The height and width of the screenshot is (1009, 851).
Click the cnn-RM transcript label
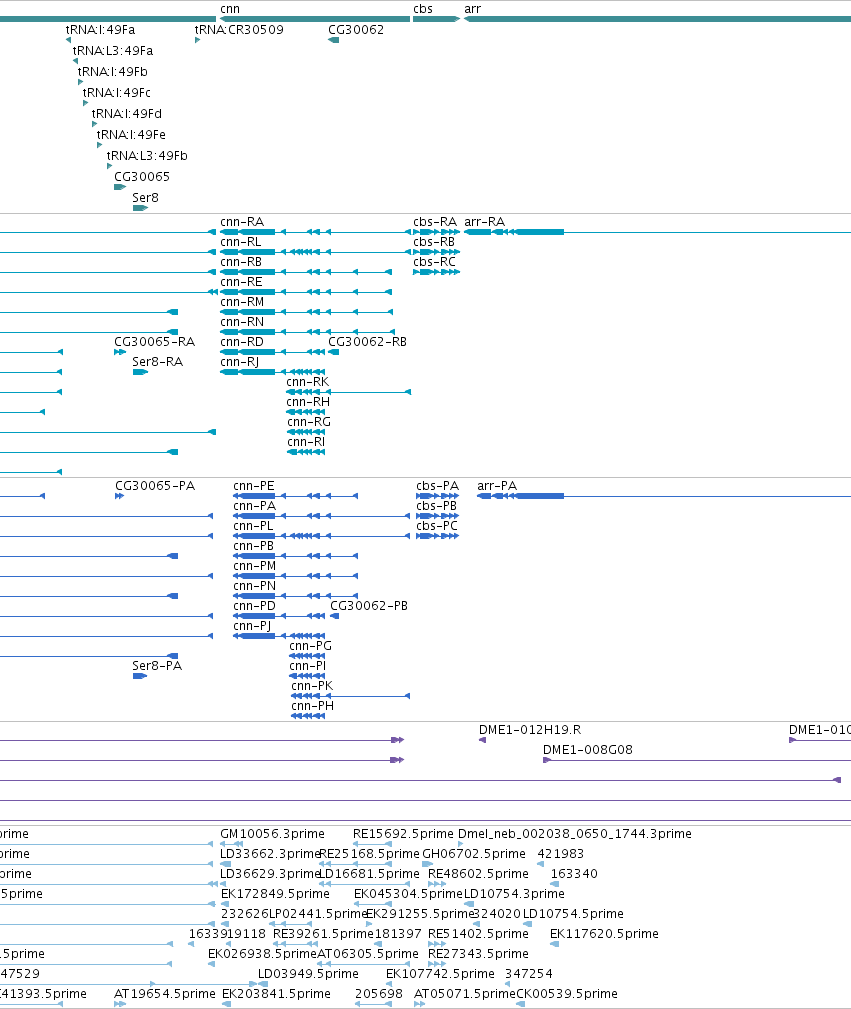point(242,302)
